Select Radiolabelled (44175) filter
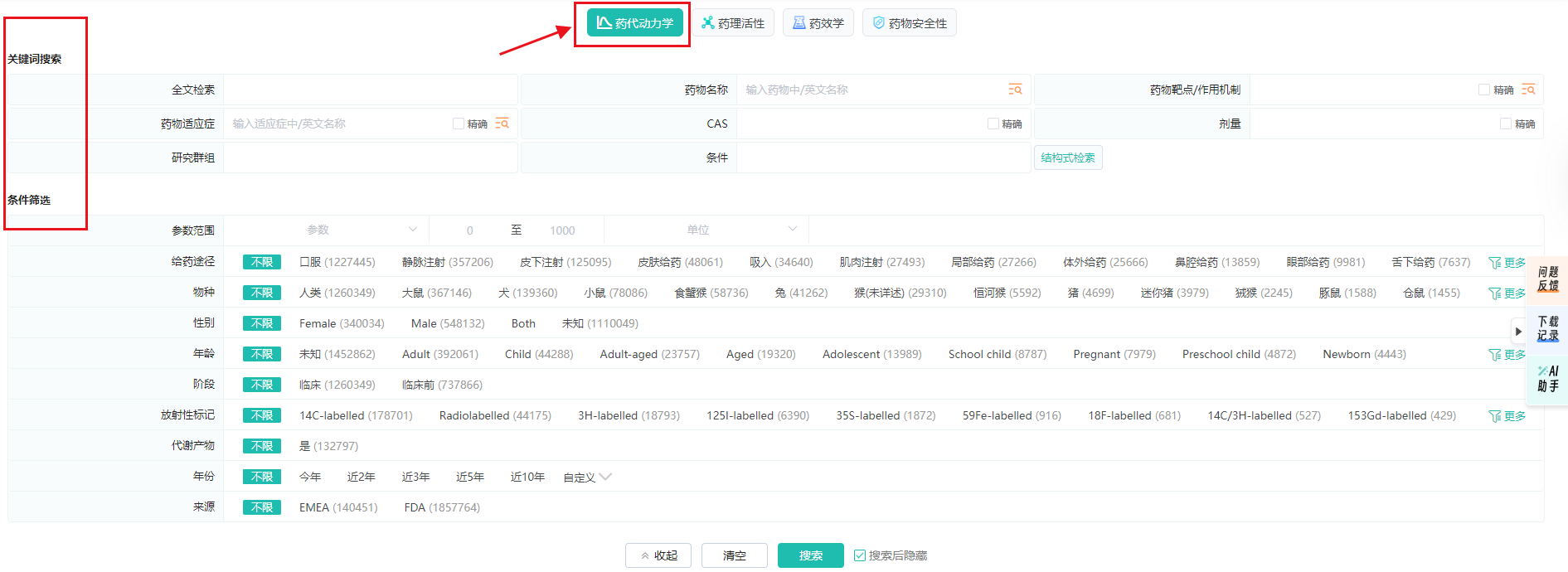The image size is (1568, 572). pos(495,415)
